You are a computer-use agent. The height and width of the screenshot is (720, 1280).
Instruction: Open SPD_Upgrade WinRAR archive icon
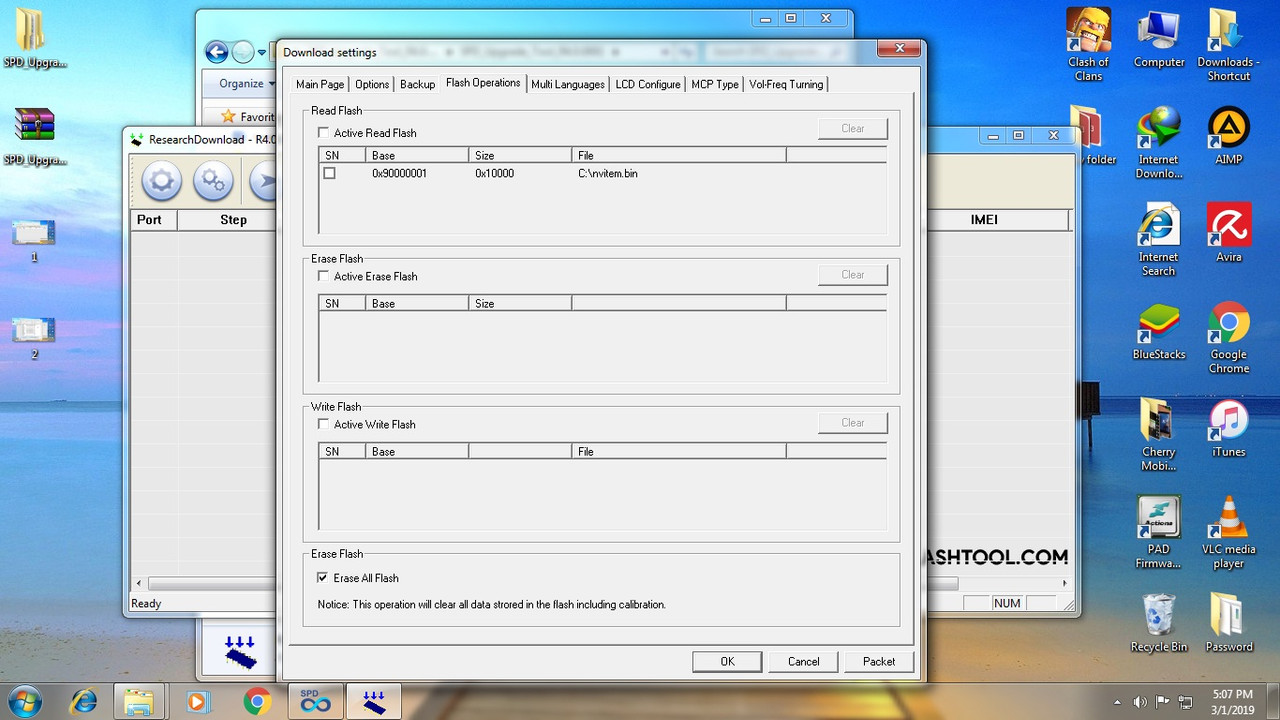(x=35, y=136)
